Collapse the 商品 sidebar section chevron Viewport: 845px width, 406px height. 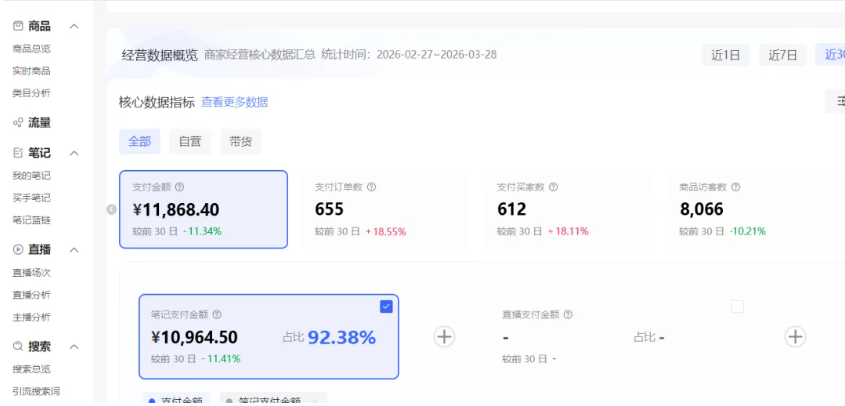click(75, 26)
